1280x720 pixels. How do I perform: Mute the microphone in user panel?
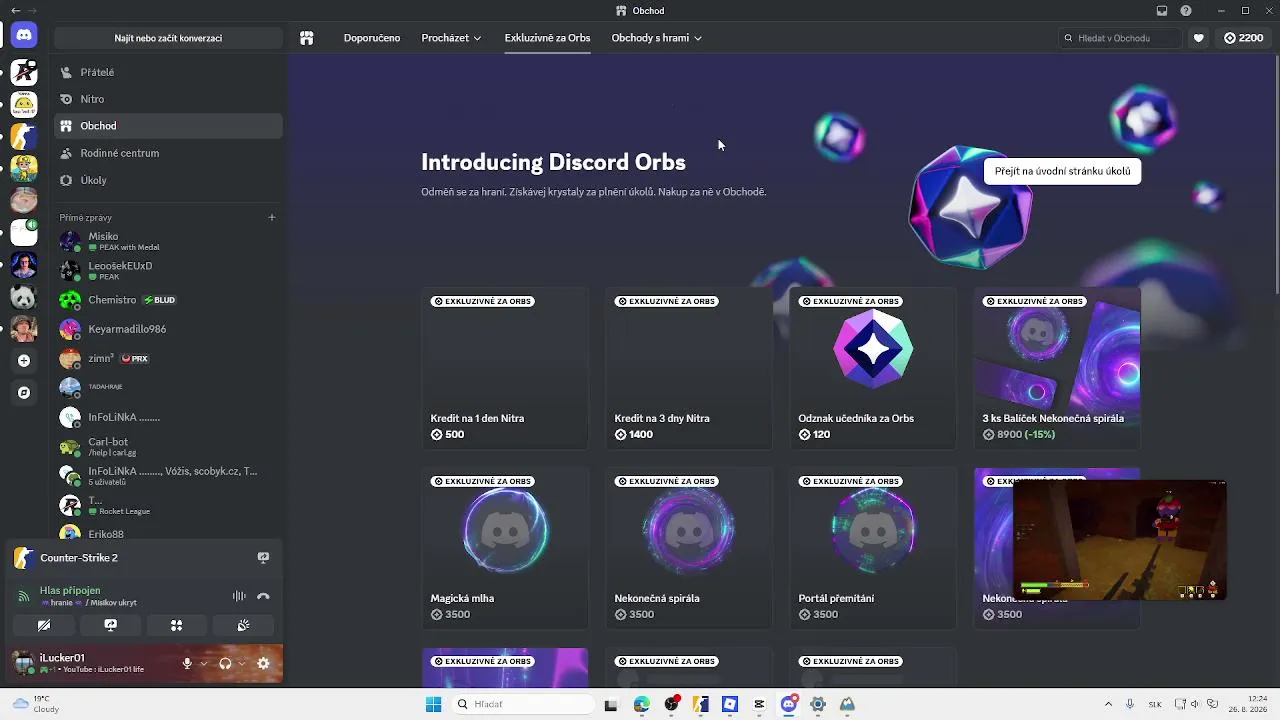point(187,663)
